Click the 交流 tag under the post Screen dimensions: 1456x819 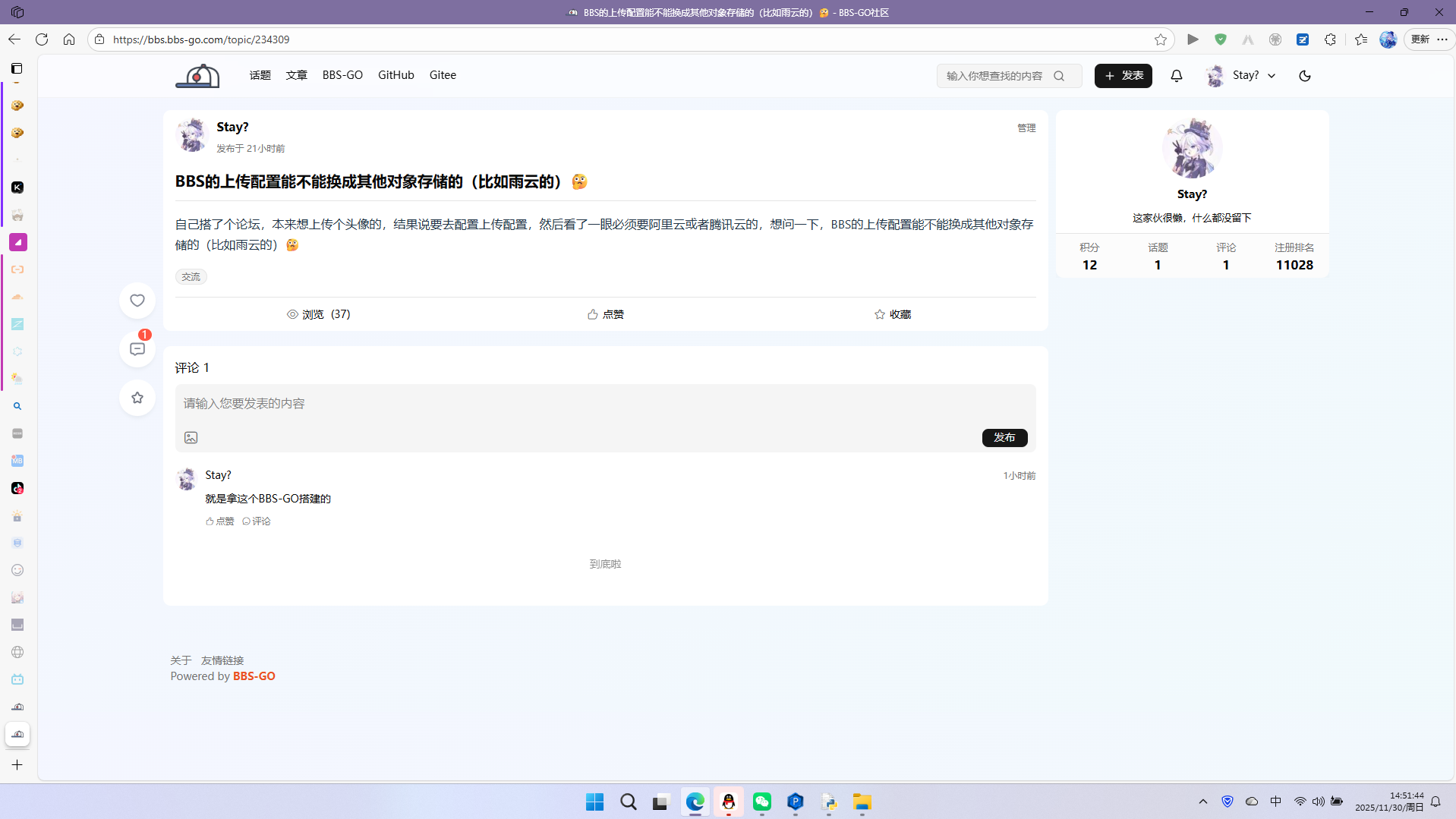tap(191, 277)
